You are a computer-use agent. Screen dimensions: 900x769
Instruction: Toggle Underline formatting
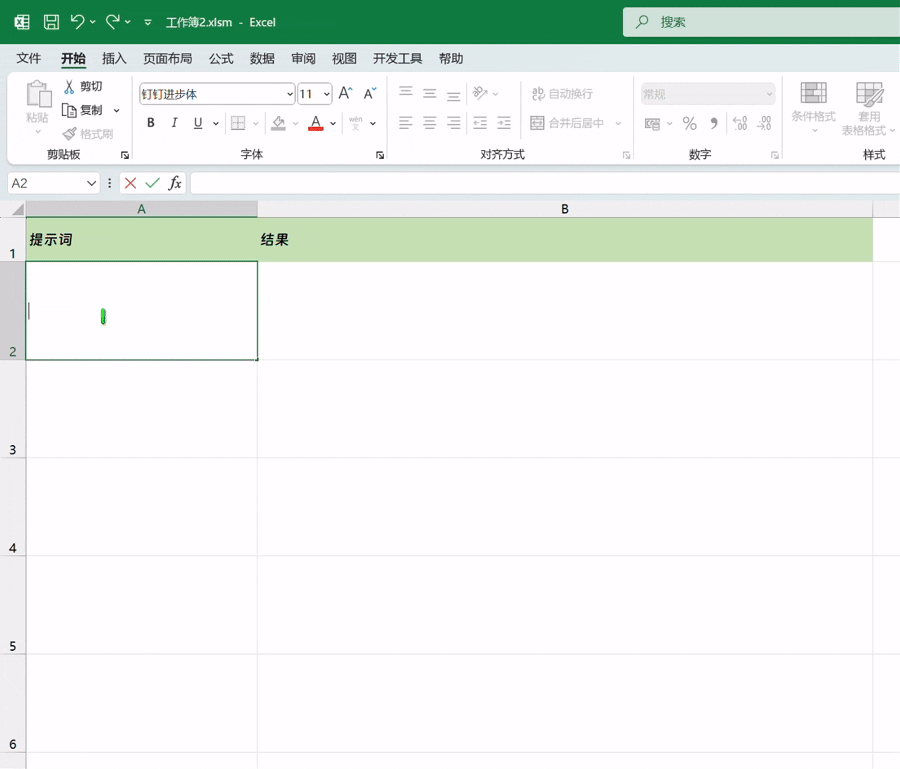(198, 123)
